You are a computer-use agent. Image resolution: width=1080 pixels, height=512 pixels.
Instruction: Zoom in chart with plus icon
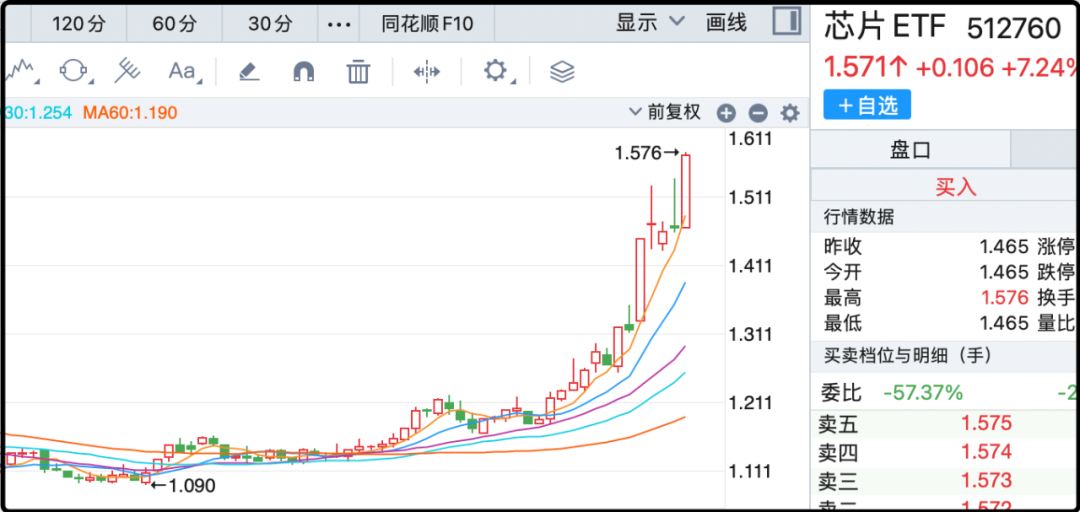click(x=726, y=114)
